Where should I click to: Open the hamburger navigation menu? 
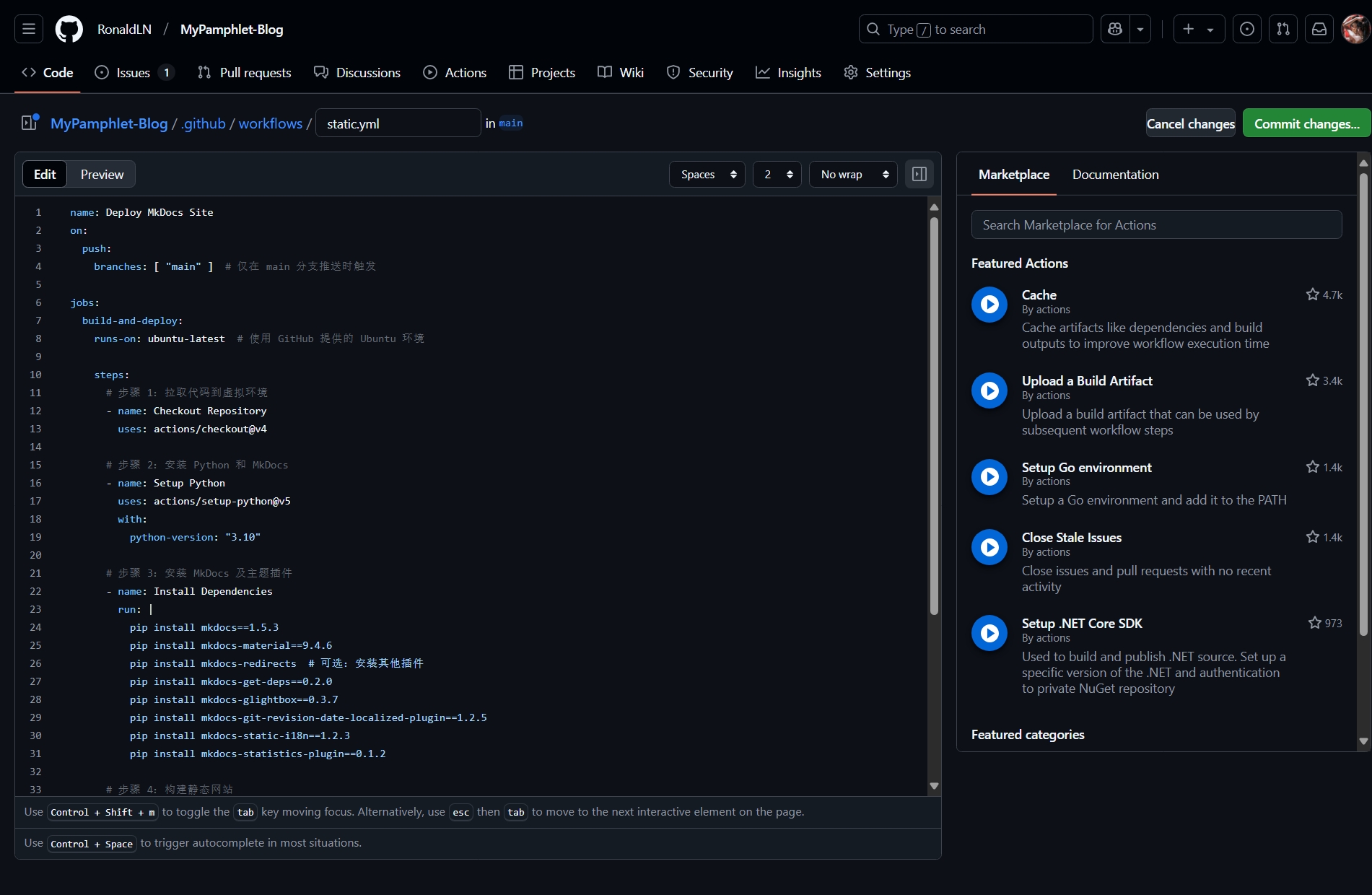pyautogui.click(x=29, y=29)
